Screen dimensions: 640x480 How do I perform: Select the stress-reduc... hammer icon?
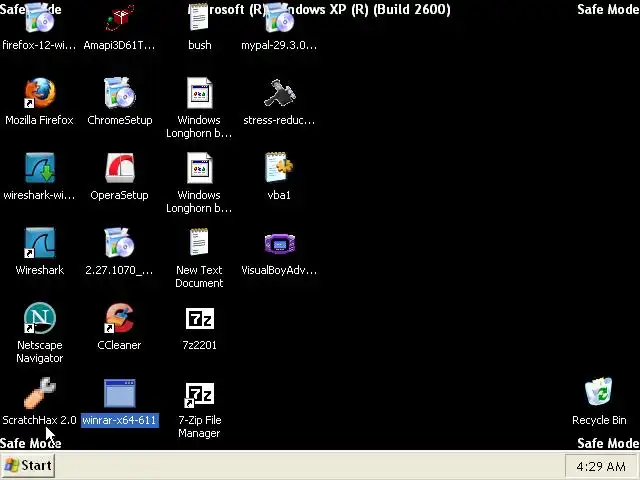click(x=279, y=93)
